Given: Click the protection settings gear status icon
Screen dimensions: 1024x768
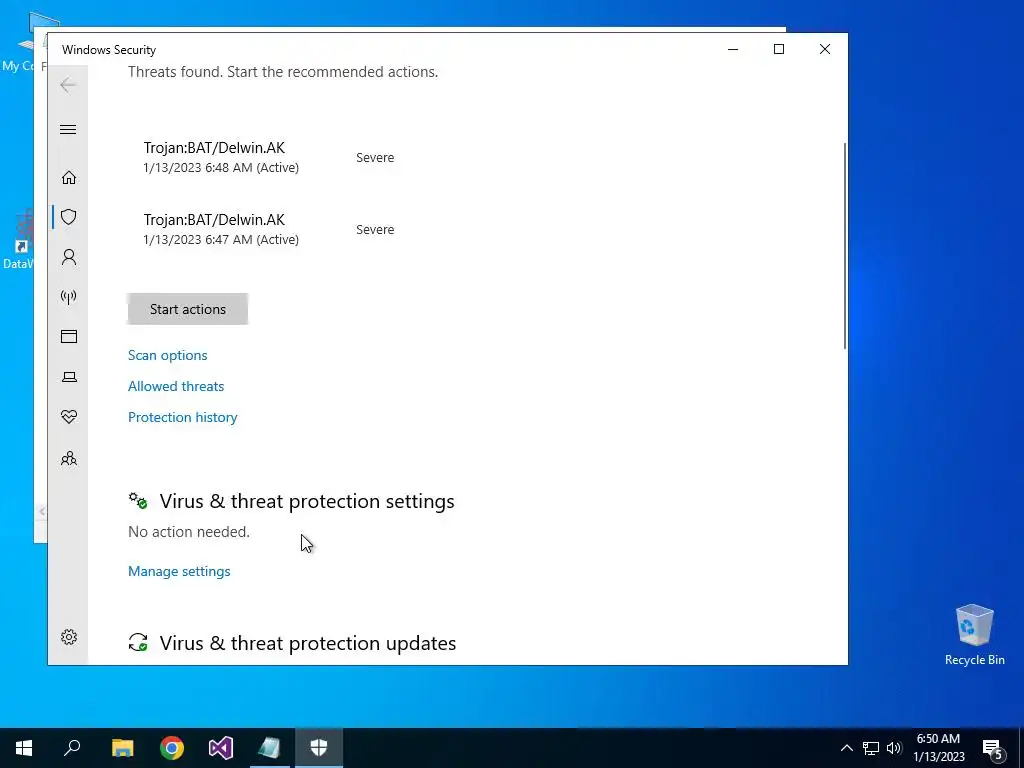Looking at the screenshot, I should 138,501.
